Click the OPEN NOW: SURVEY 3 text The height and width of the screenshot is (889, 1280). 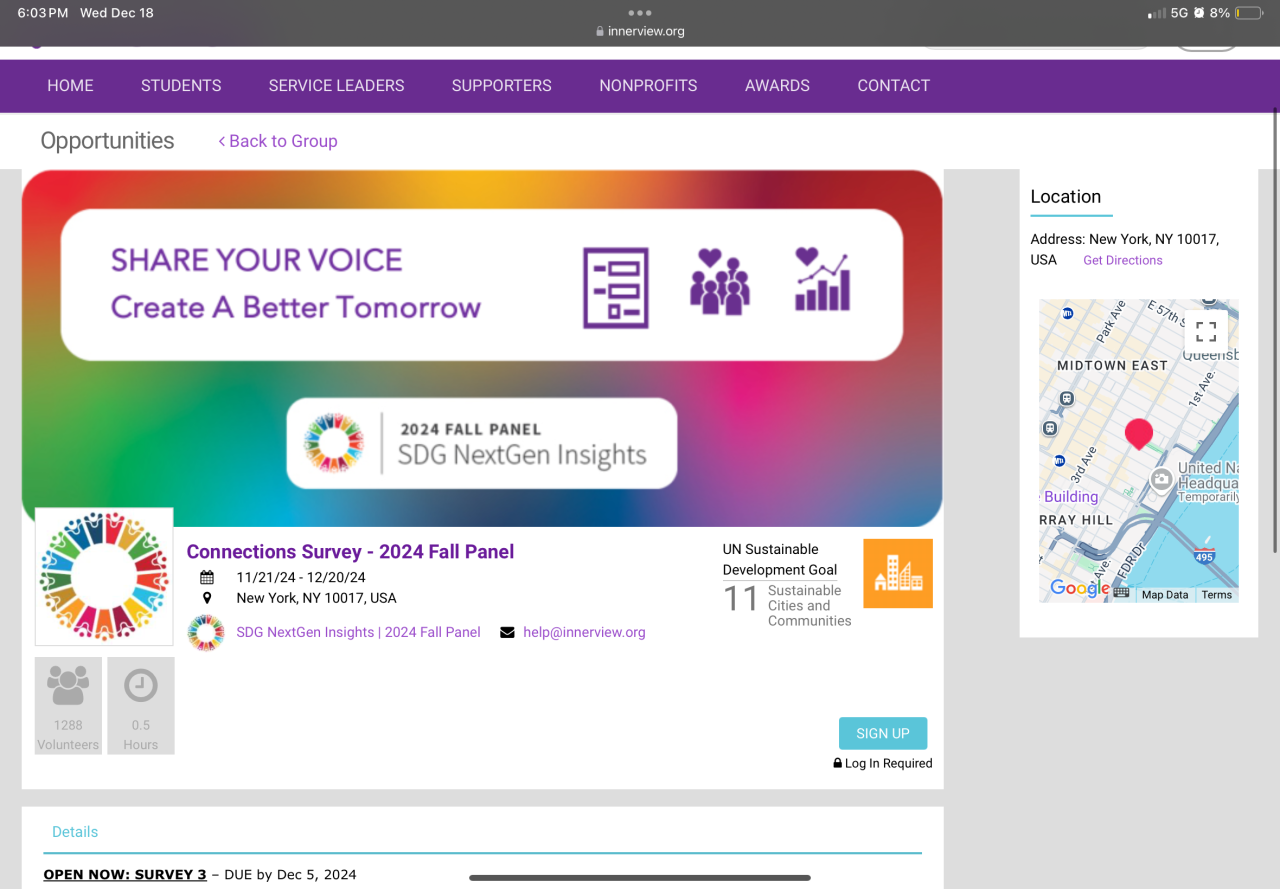(125, 875)
